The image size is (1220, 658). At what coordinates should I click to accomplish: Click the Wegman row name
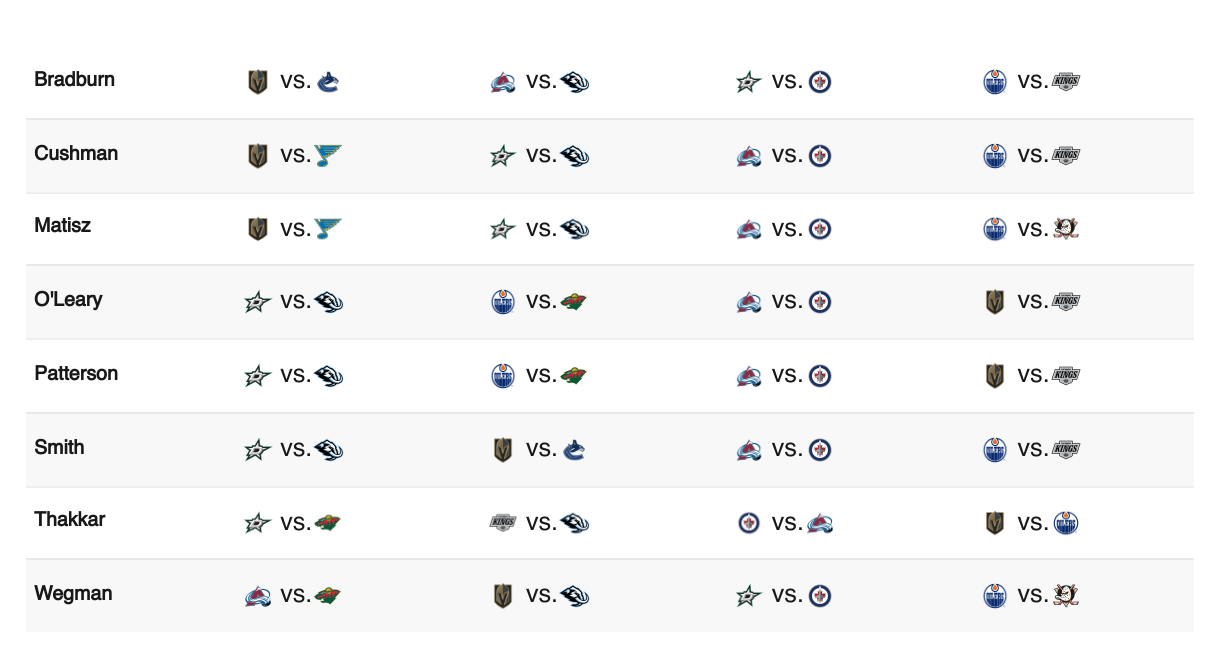click(x=73, y=593)
